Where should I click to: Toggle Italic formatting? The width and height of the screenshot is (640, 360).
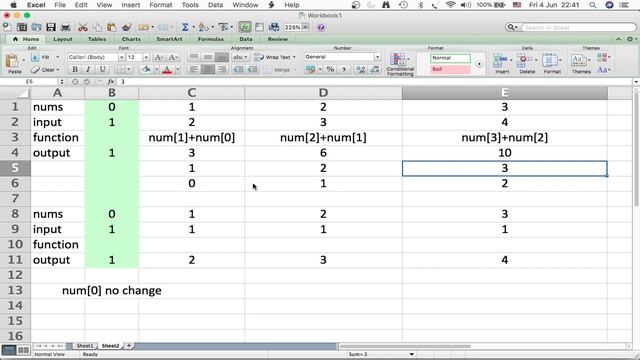88,69
